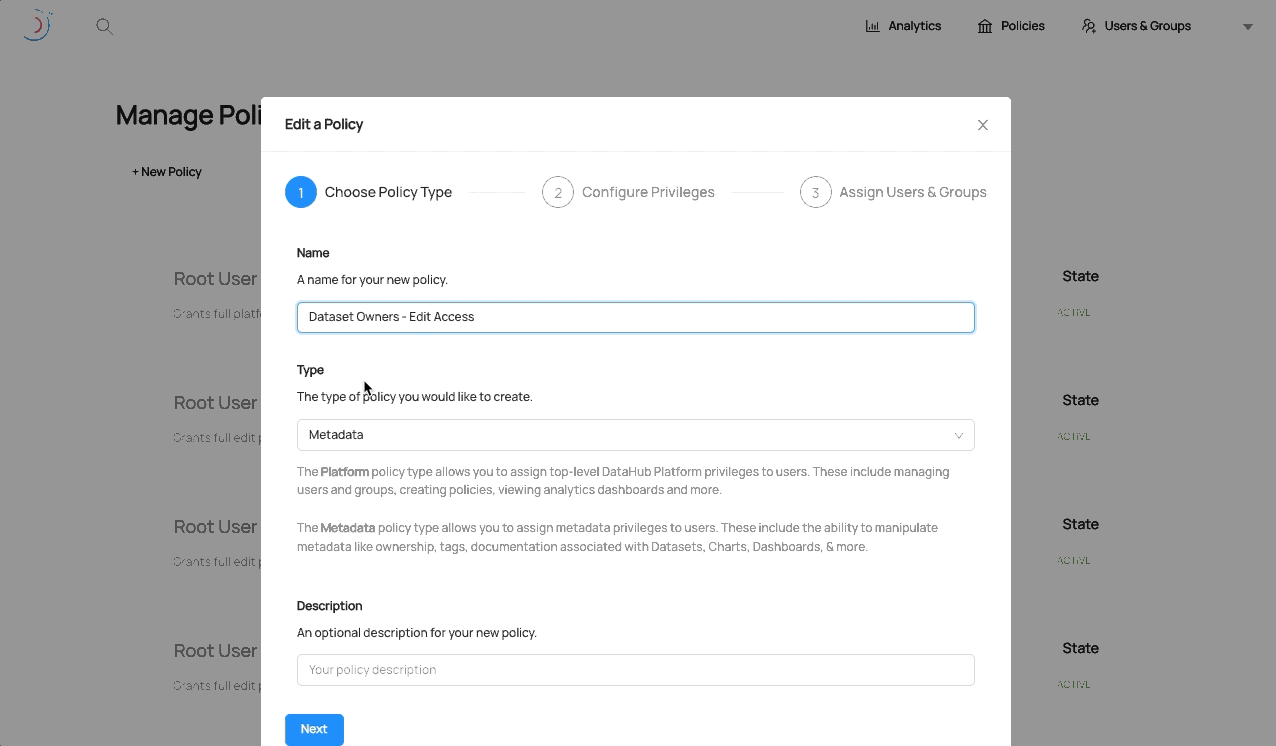Click the Policies bank building icon
1276x746 pixels.
985,26
